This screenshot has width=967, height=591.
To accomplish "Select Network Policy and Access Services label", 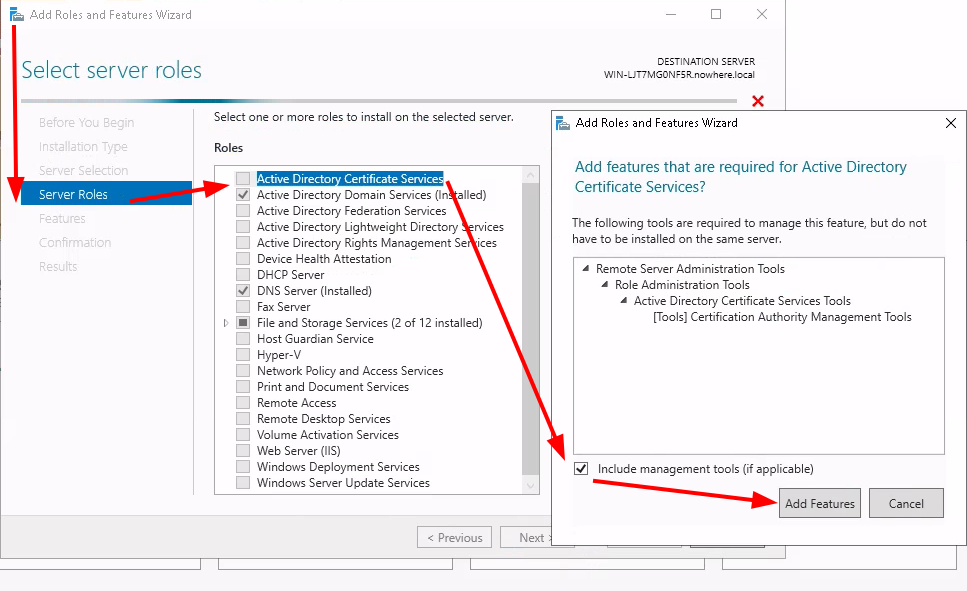I will 350,371.
